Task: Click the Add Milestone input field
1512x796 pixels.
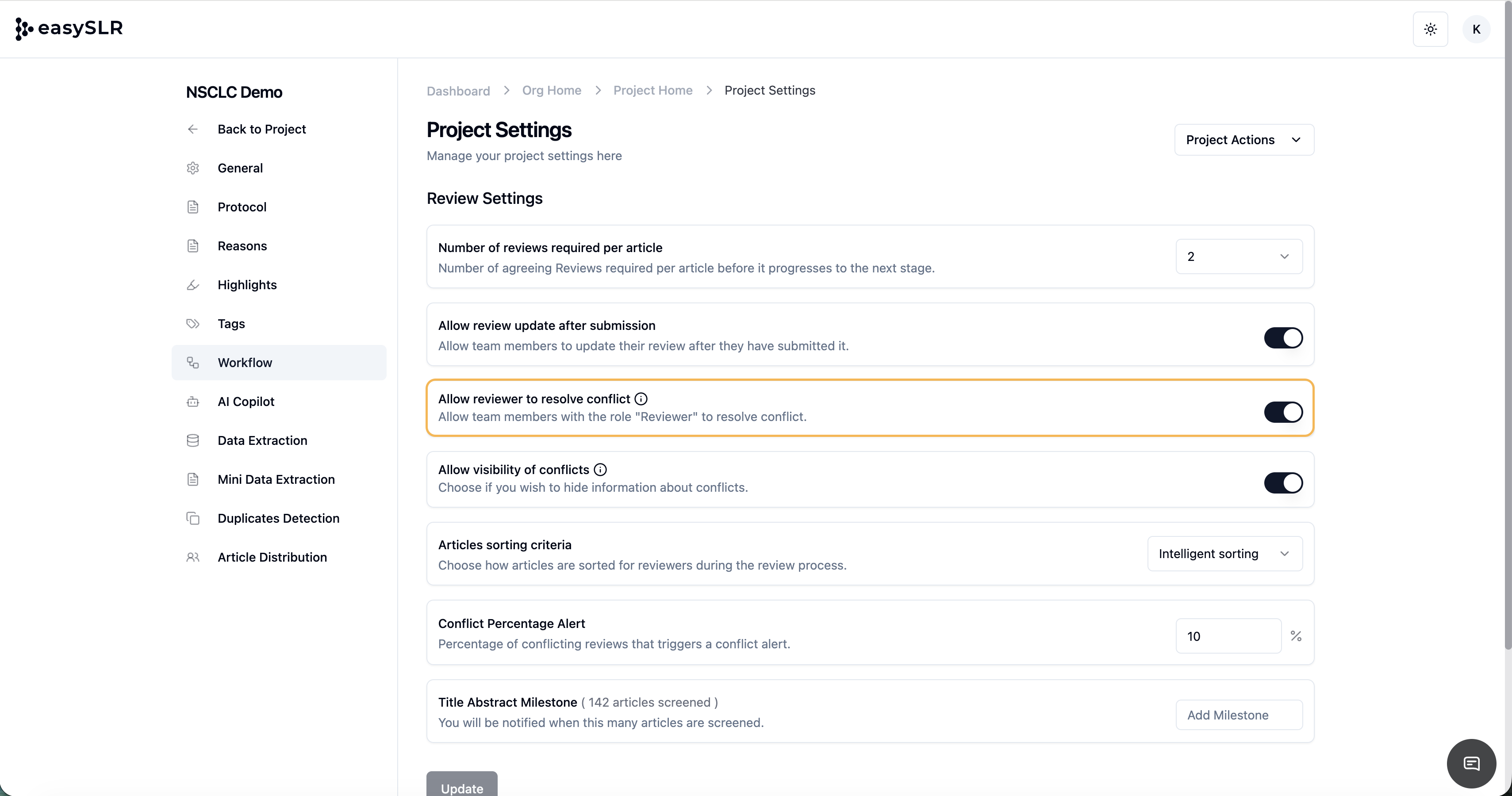Action: [1239, 715]
